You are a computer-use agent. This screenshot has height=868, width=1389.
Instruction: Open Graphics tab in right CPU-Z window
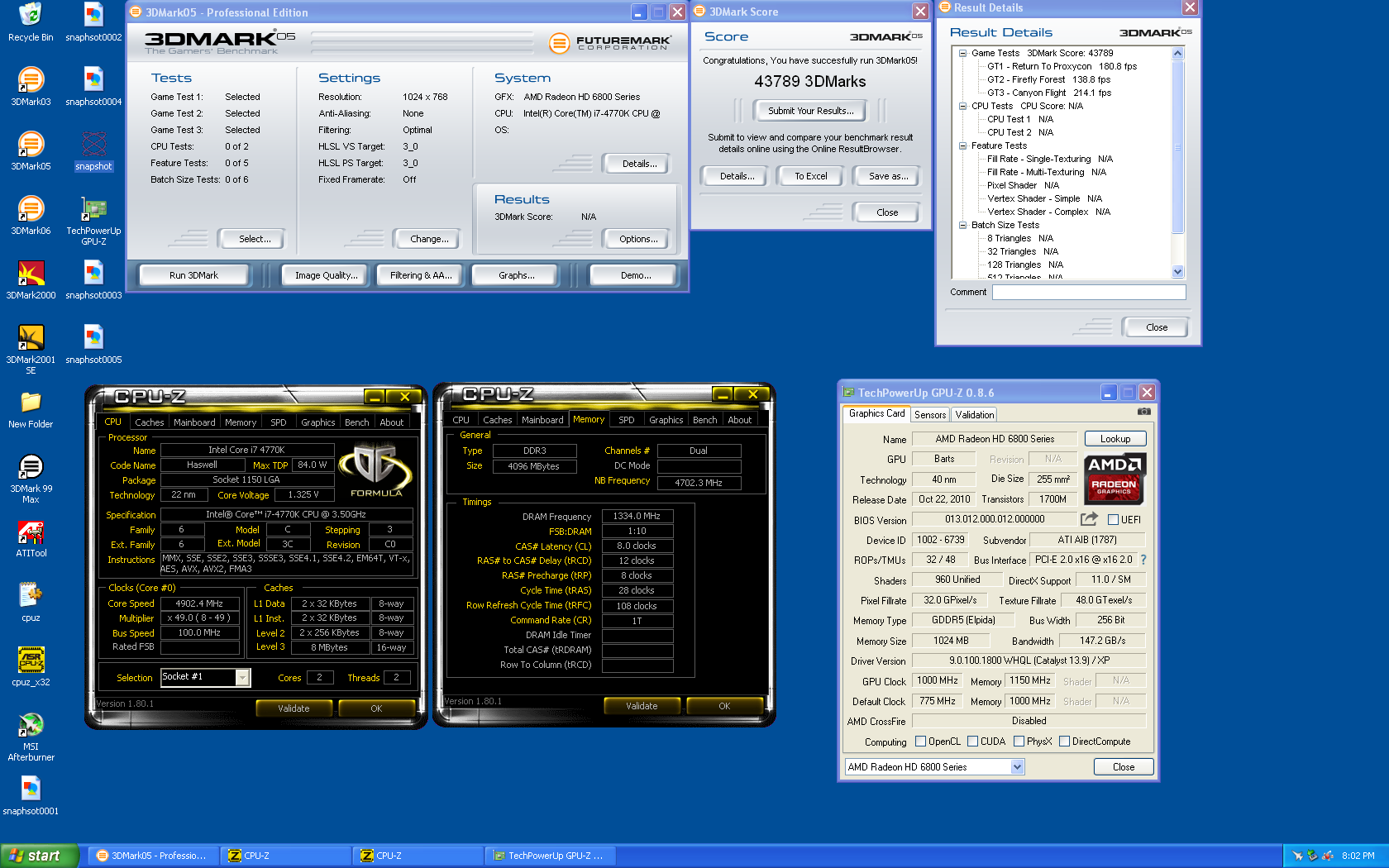[666, 420]
